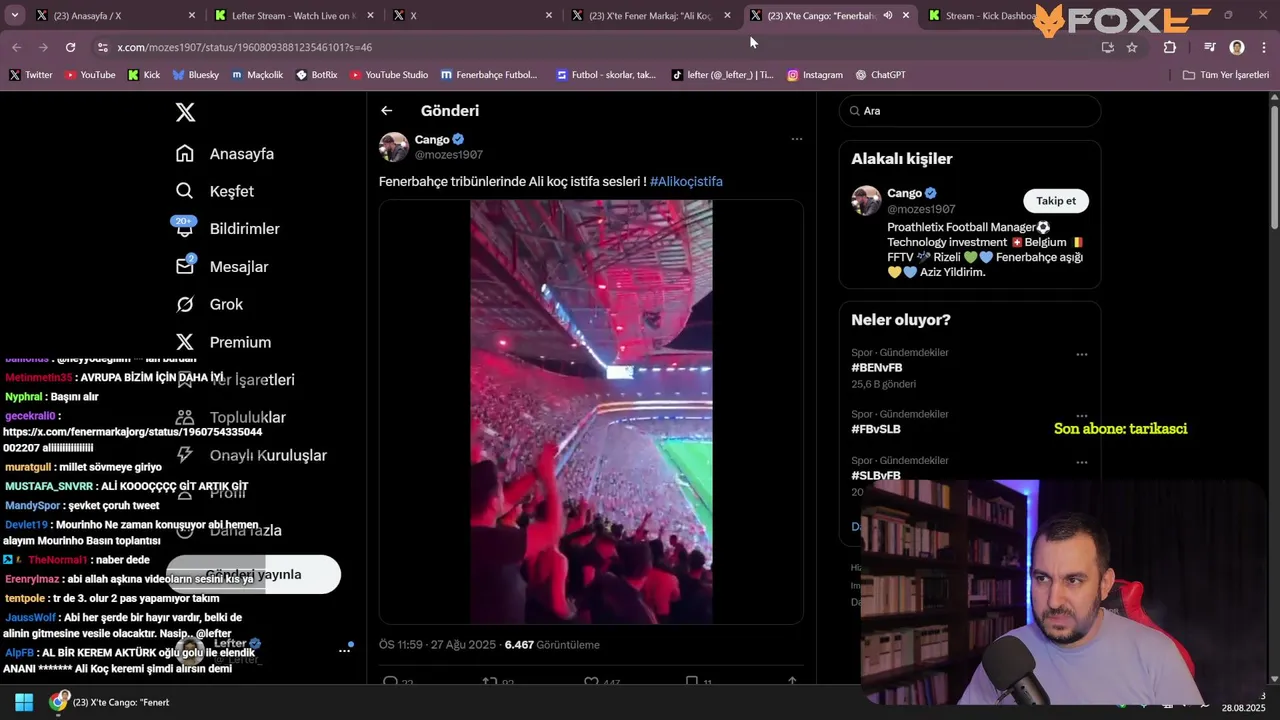Viewport: 1280px width, 720px height.
Task: Switch to Lefter Stream Kick tab
Action: click(293, 16)
